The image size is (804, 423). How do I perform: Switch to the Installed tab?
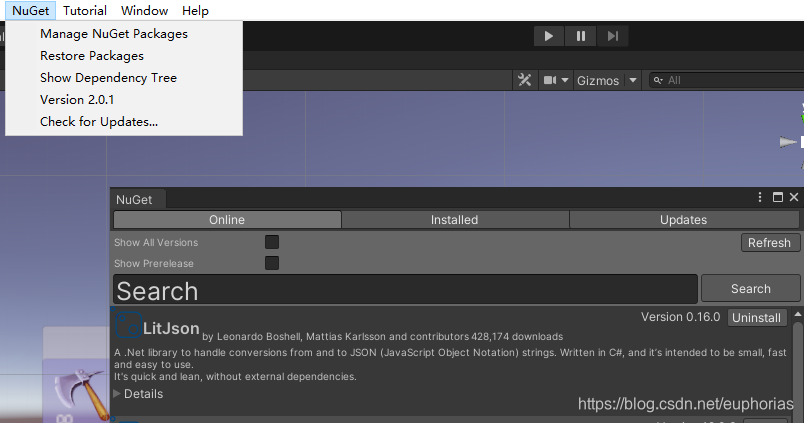455,220
